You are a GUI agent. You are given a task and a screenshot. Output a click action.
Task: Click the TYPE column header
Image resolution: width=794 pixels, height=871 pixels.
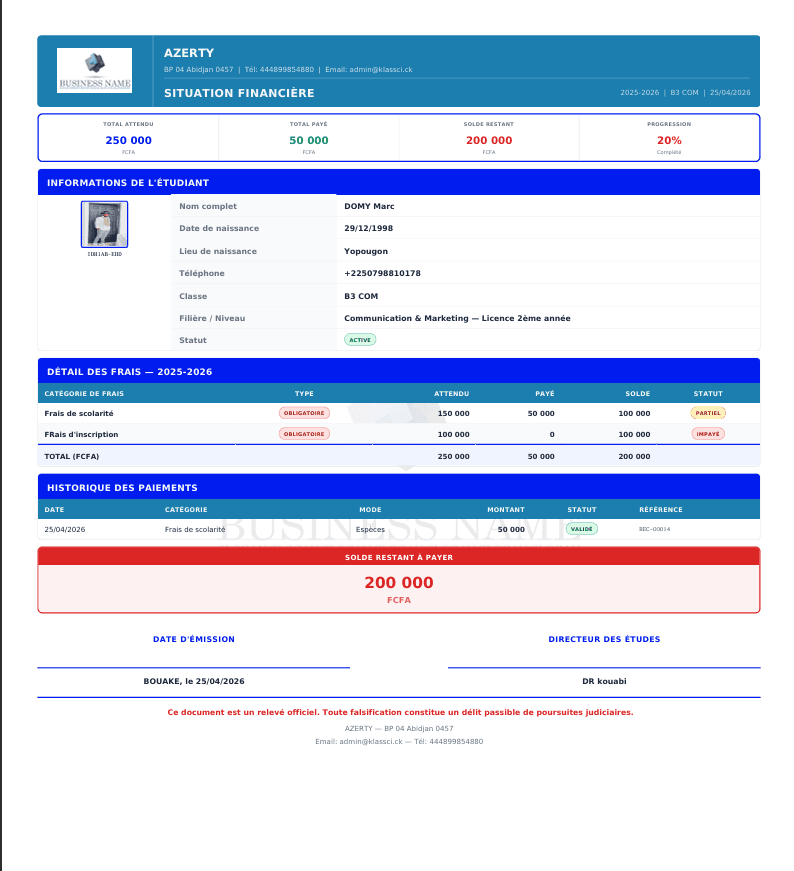point(304,393)
